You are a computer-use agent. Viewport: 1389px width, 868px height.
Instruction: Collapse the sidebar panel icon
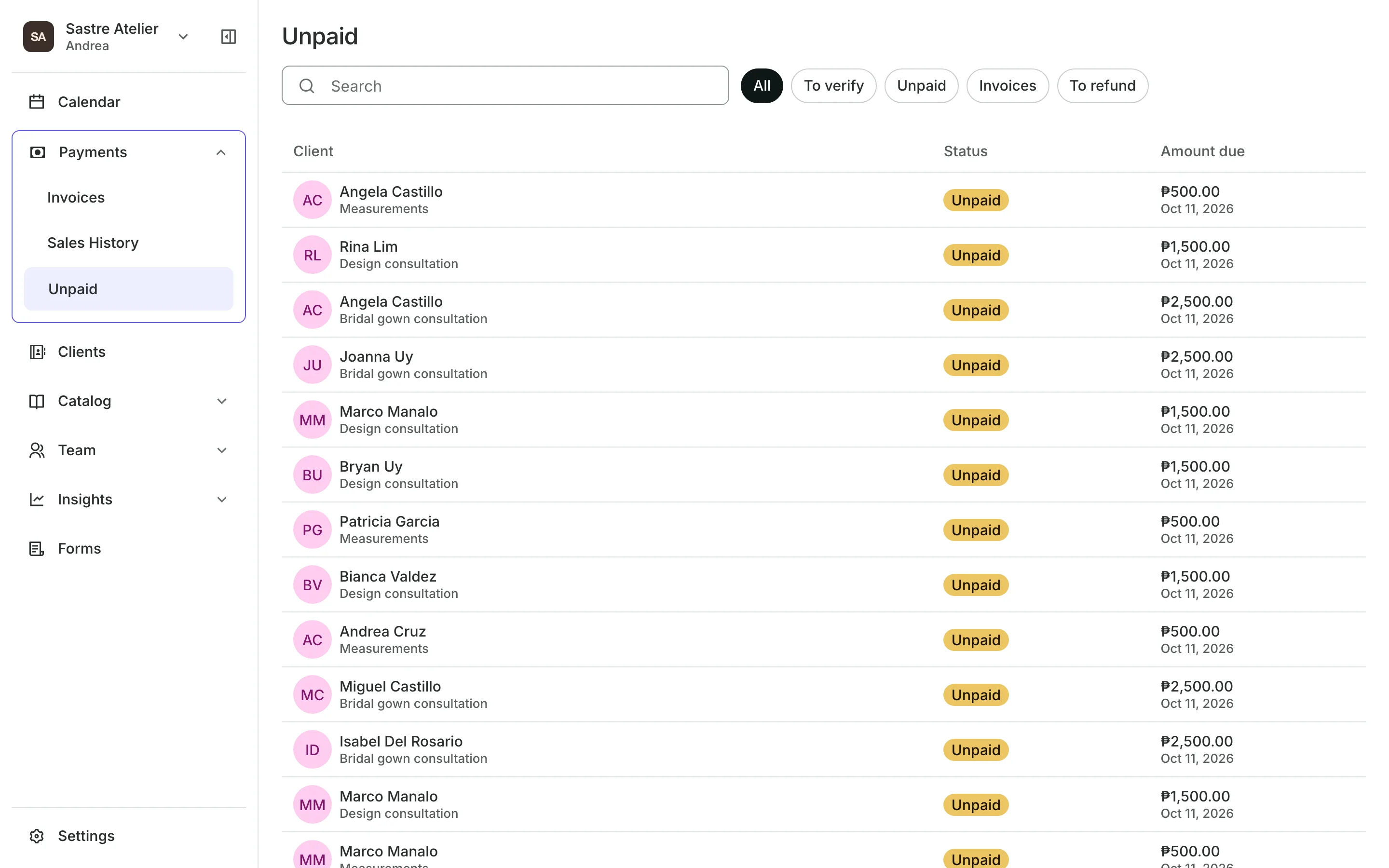(x=229, y=37)
